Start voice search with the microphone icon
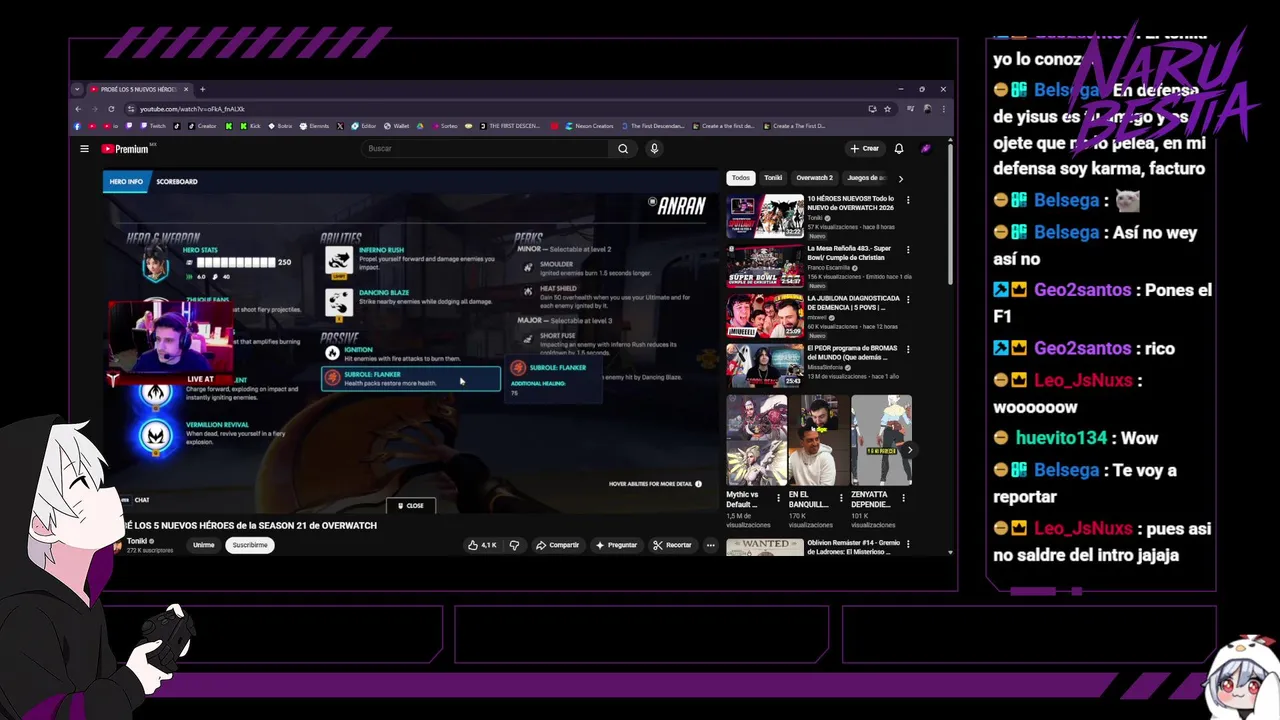Image resolution: width=1280 pixels, height=720 pixels. [654, 149]
